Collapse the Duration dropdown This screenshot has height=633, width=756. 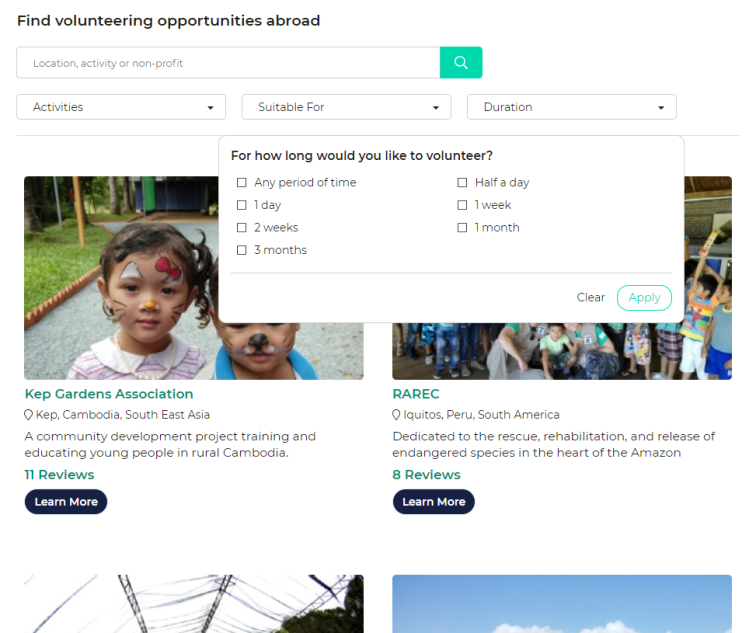pyautogui.click(x=571, y=107)
